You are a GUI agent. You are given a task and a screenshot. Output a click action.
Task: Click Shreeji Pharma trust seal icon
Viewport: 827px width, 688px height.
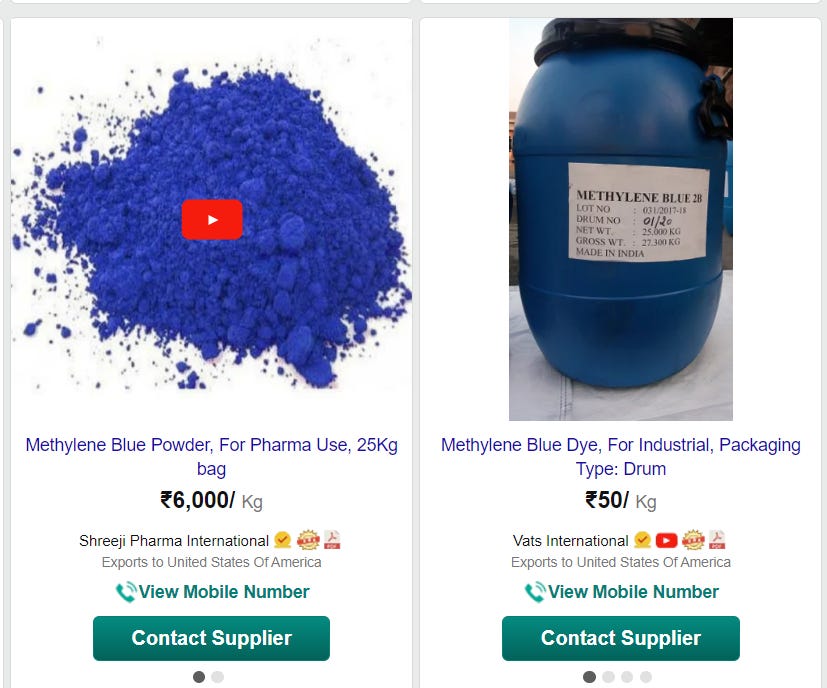coord(308,540)
